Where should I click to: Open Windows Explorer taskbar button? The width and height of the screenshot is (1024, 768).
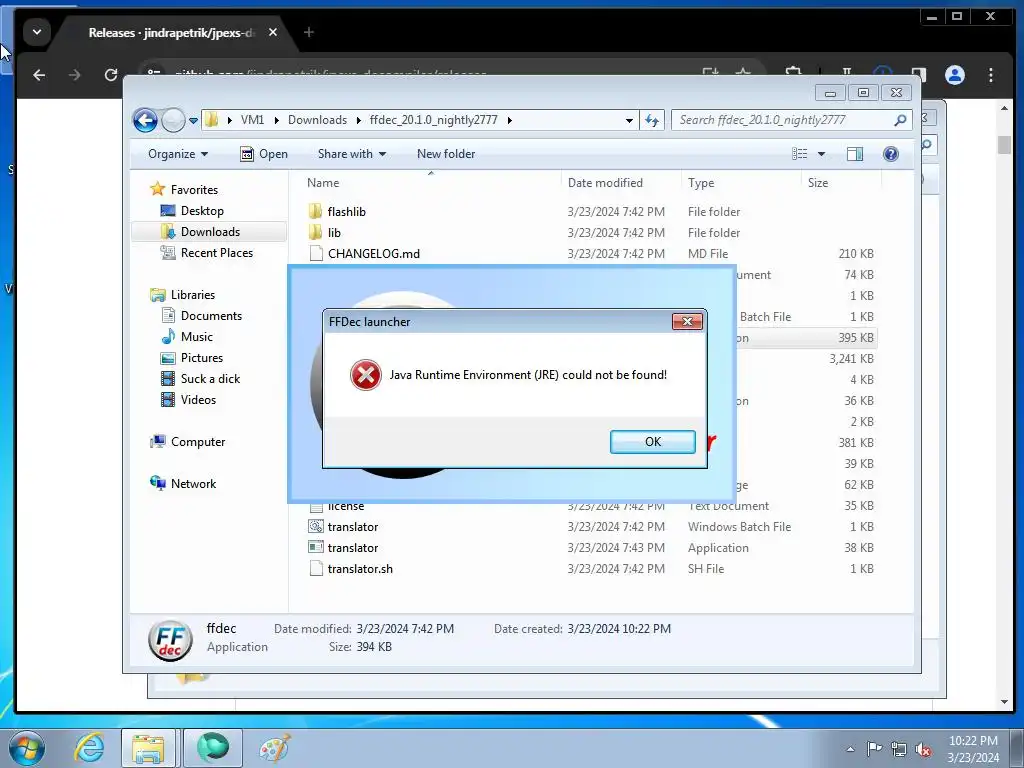(x=148, y=748)
